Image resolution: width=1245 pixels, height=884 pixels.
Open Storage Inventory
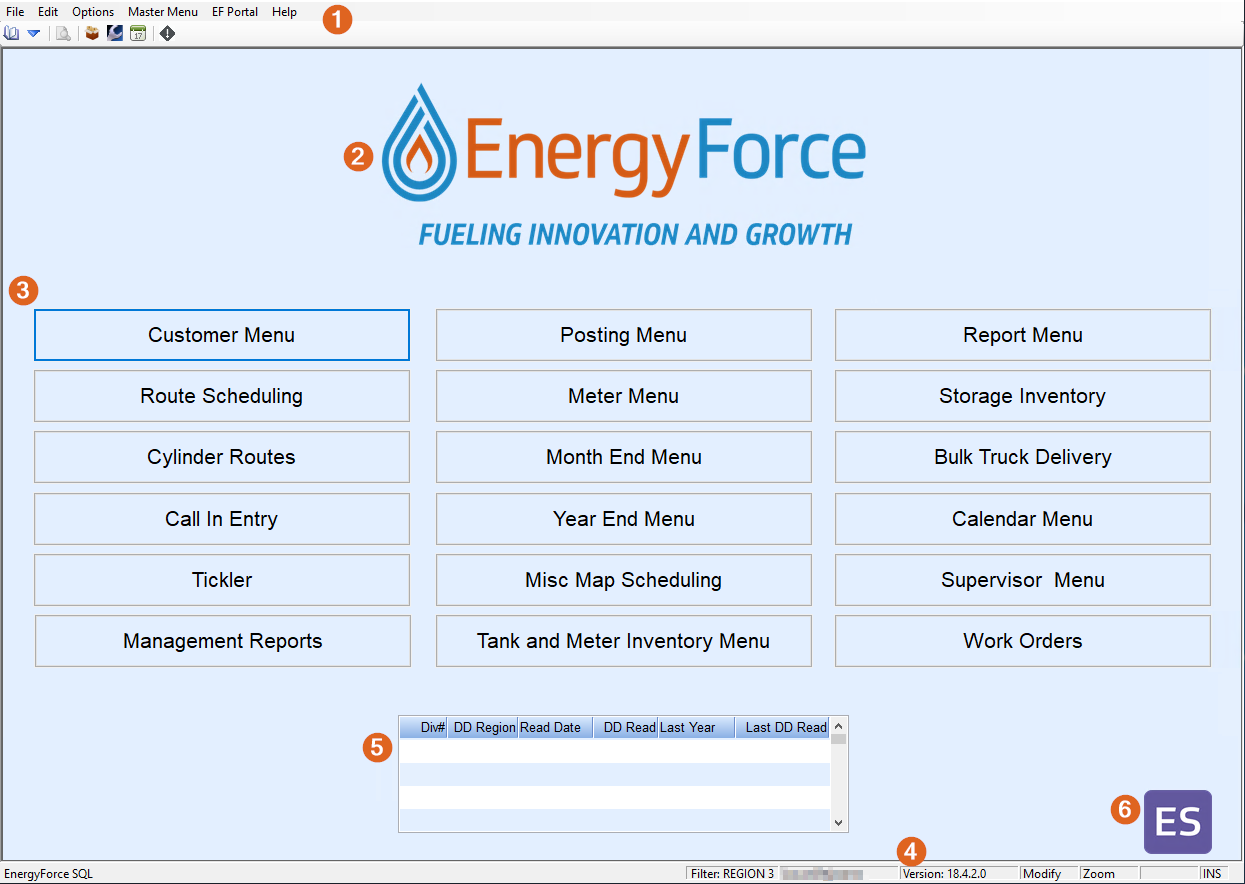click(x=1023, y=396)
